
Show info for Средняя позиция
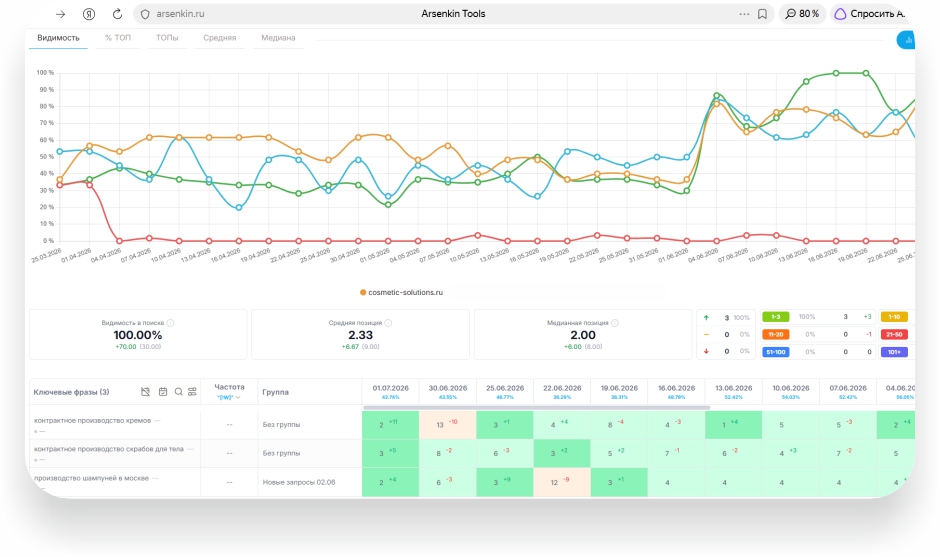(x=388, y=323)
